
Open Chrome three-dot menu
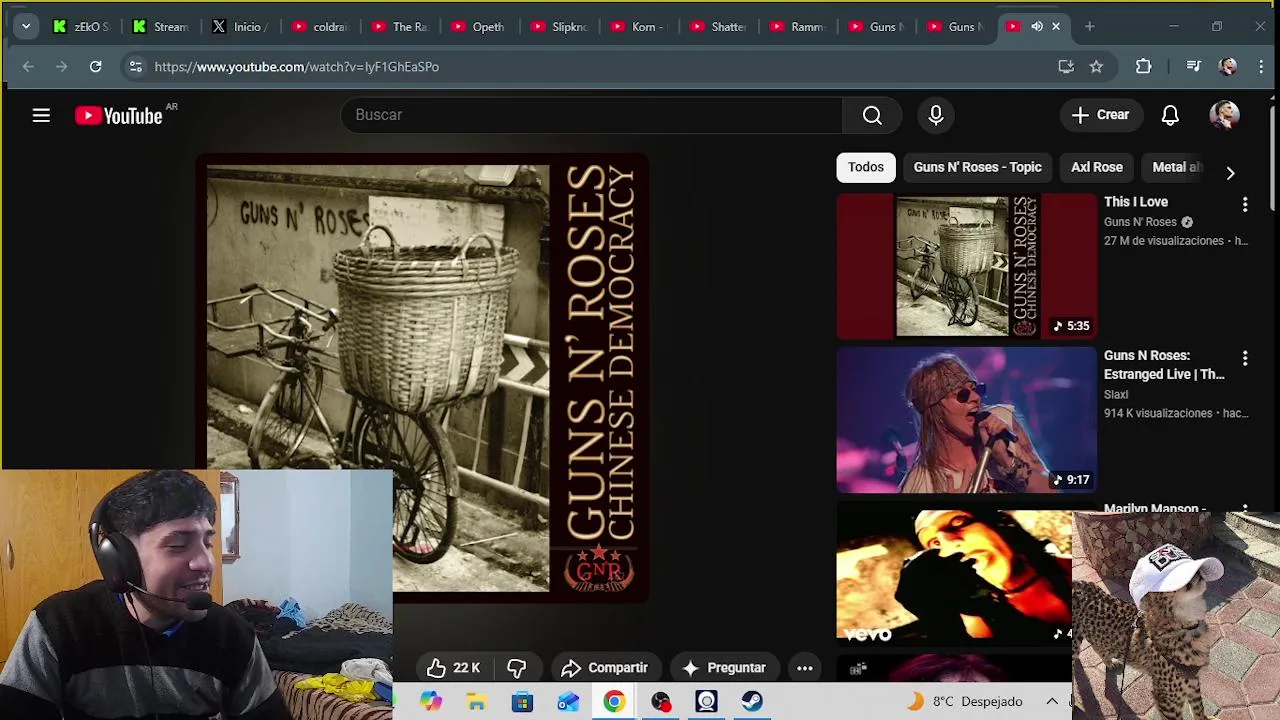tap(1262, 67)
